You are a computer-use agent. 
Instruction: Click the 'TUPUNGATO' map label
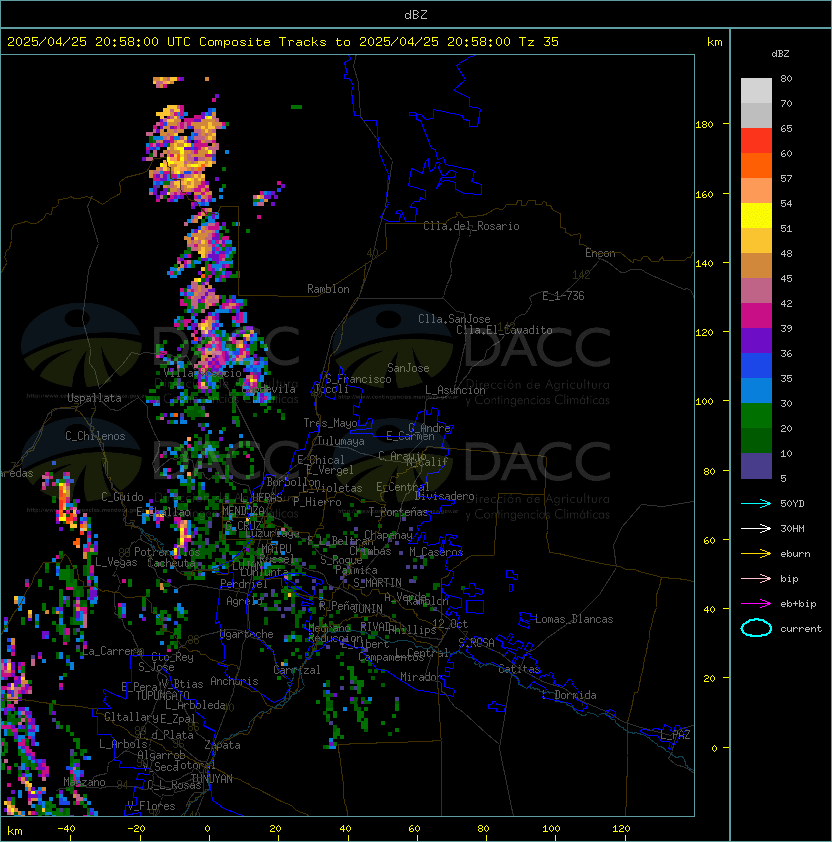[162, 695]
